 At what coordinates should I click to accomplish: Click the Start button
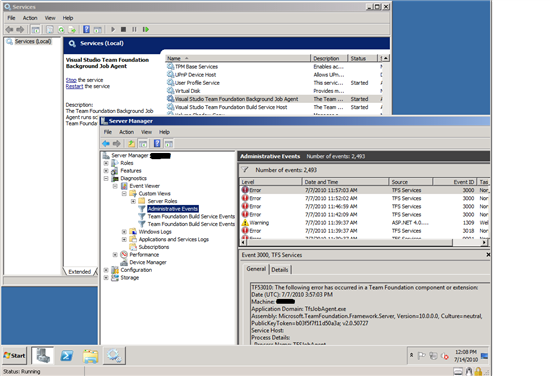tap(15, 356)
